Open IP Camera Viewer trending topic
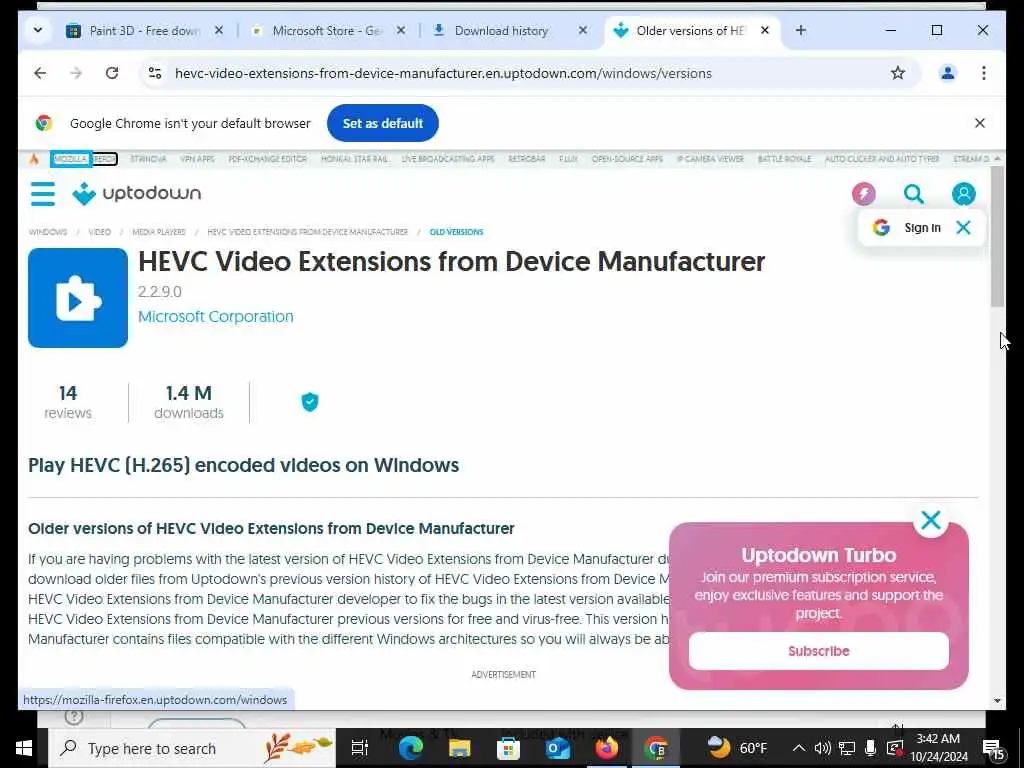The height and width of the screenshot is (768, 1024). point(710,159)
